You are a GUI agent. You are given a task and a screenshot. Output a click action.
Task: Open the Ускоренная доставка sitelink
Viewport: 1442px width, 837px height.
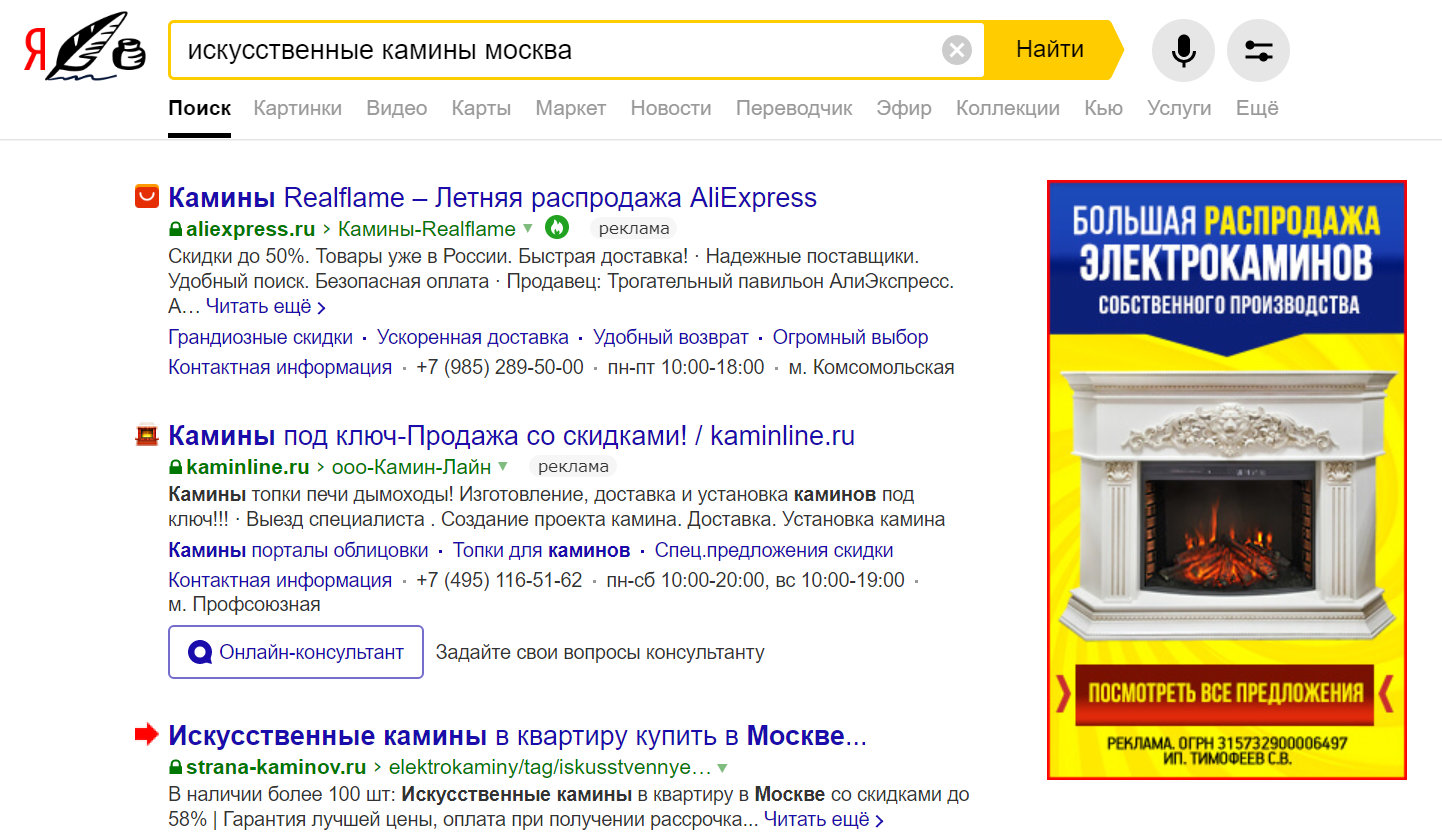(473, 337)
